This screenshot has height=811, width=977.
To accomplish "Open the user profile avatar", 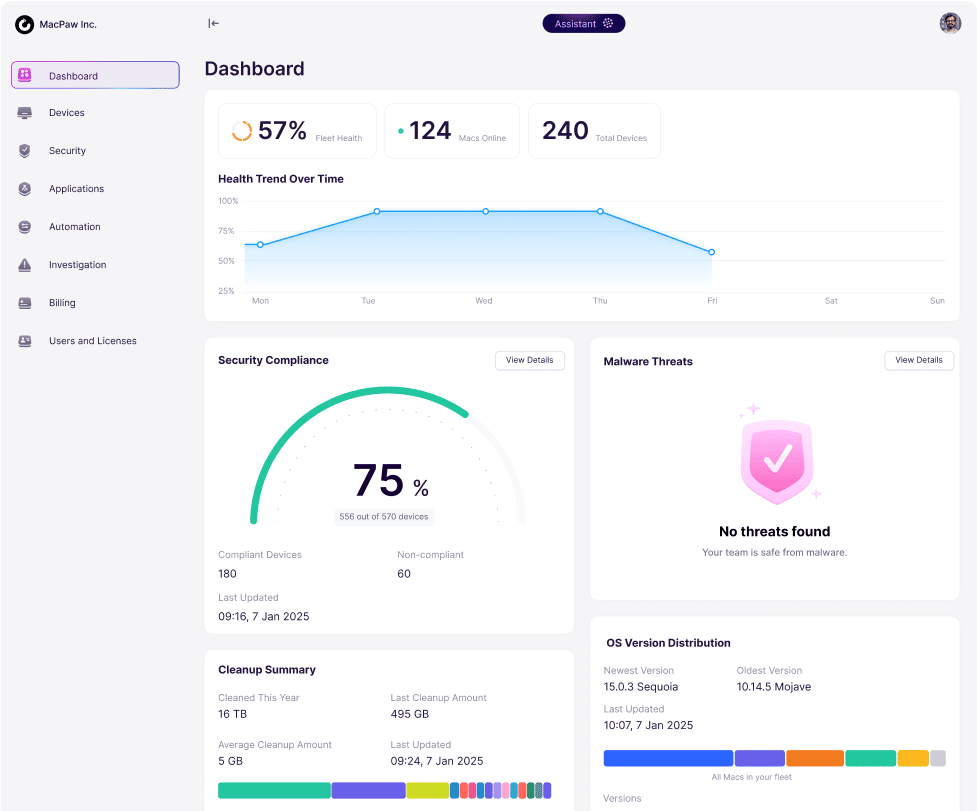I will click(950, 23).
